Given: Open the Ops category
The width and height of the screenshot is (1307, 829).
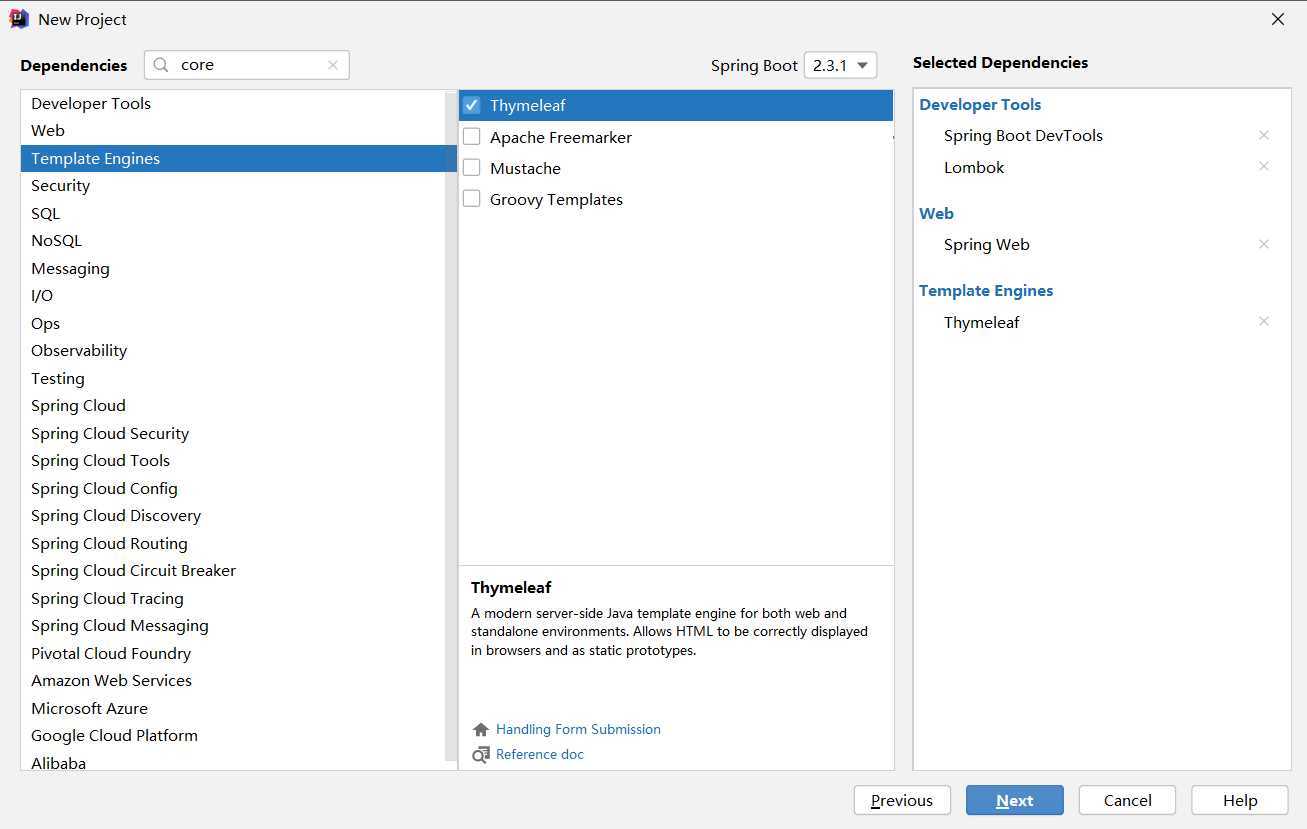Looking at the screenshot, I should [x=233, y=324].
